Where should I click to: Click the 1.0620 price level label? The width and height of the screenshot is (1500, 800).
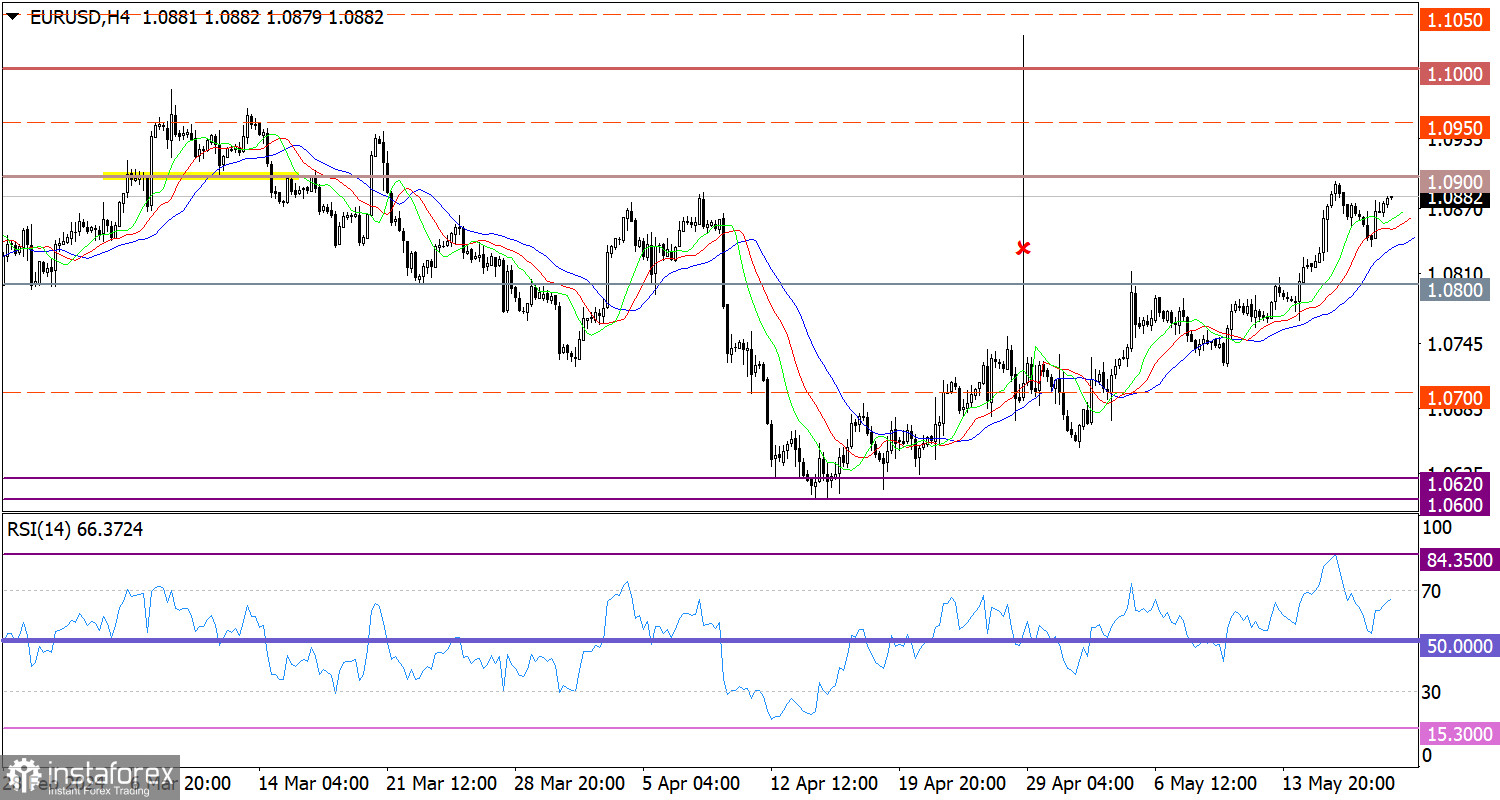pyautogui.click(x=1456, y=485)
